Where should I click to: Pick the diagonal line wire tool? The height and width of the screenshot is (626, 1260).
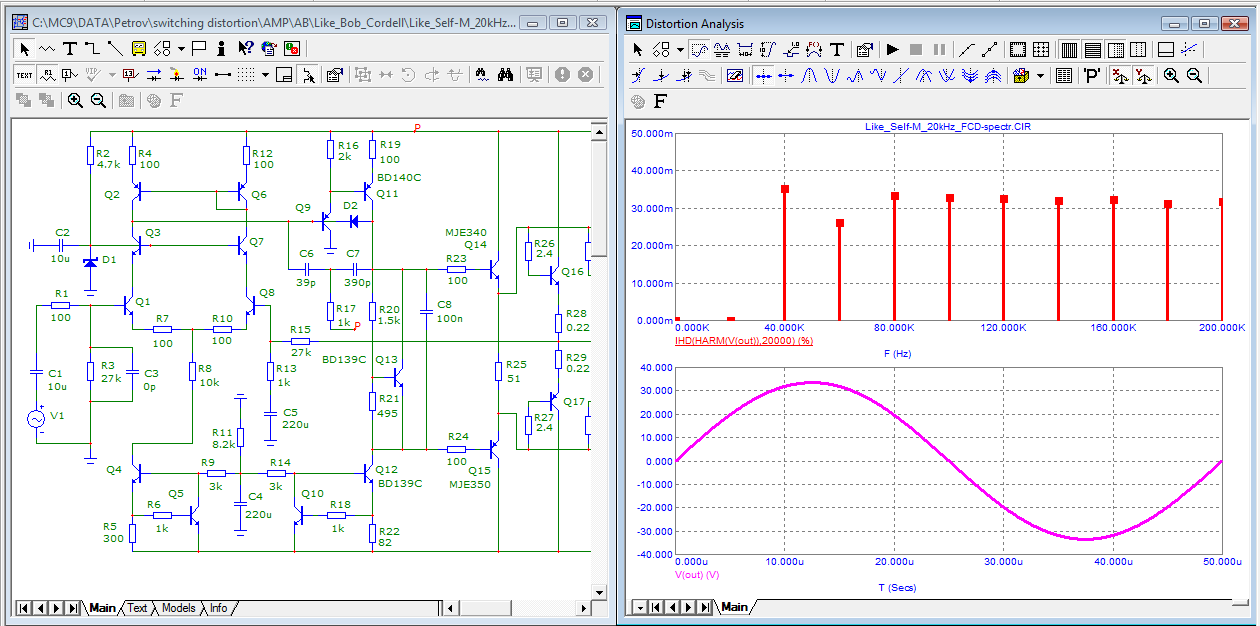(115, 48)
